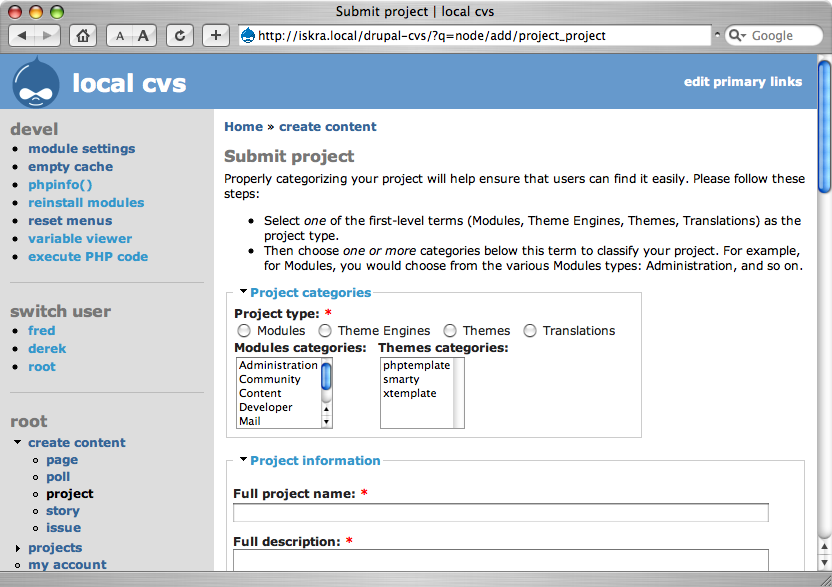This screenshot has height=587, width=832.
Task: Select smarty in Themes categories
Action: [x=417, y=379]
